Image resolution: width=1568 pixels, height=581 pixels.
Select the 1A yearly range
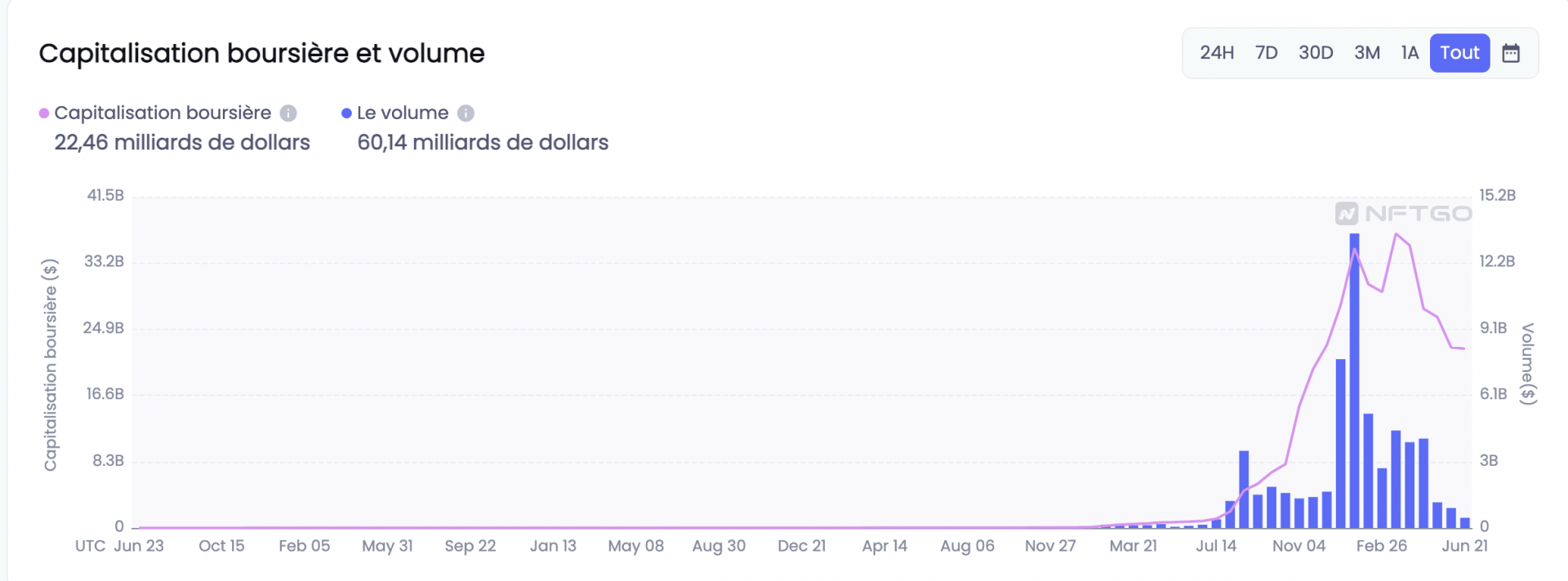(x=1410, y=52)
